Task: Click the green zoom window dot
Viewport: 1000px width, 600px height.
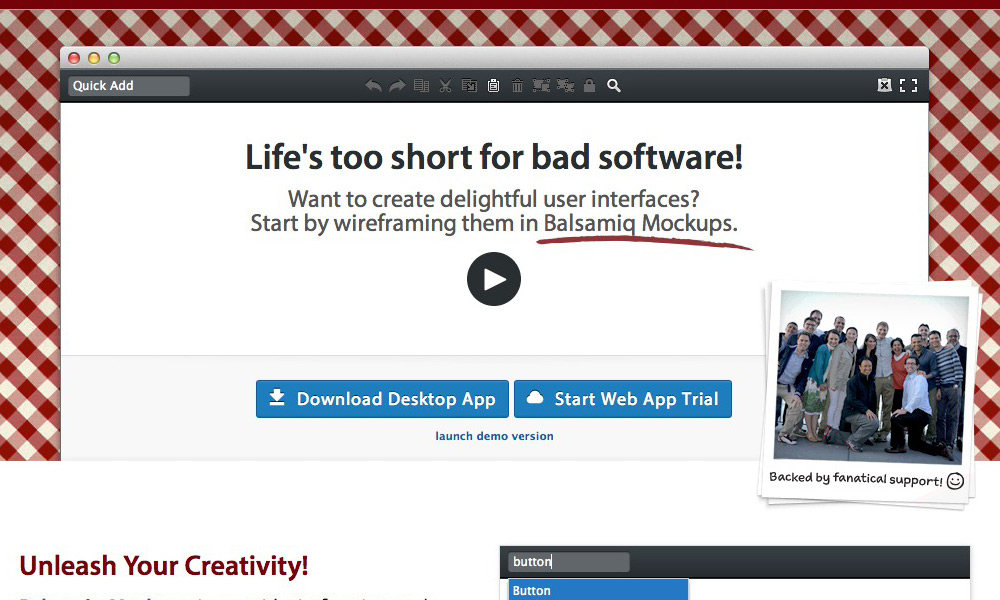Action: [114, 58]
